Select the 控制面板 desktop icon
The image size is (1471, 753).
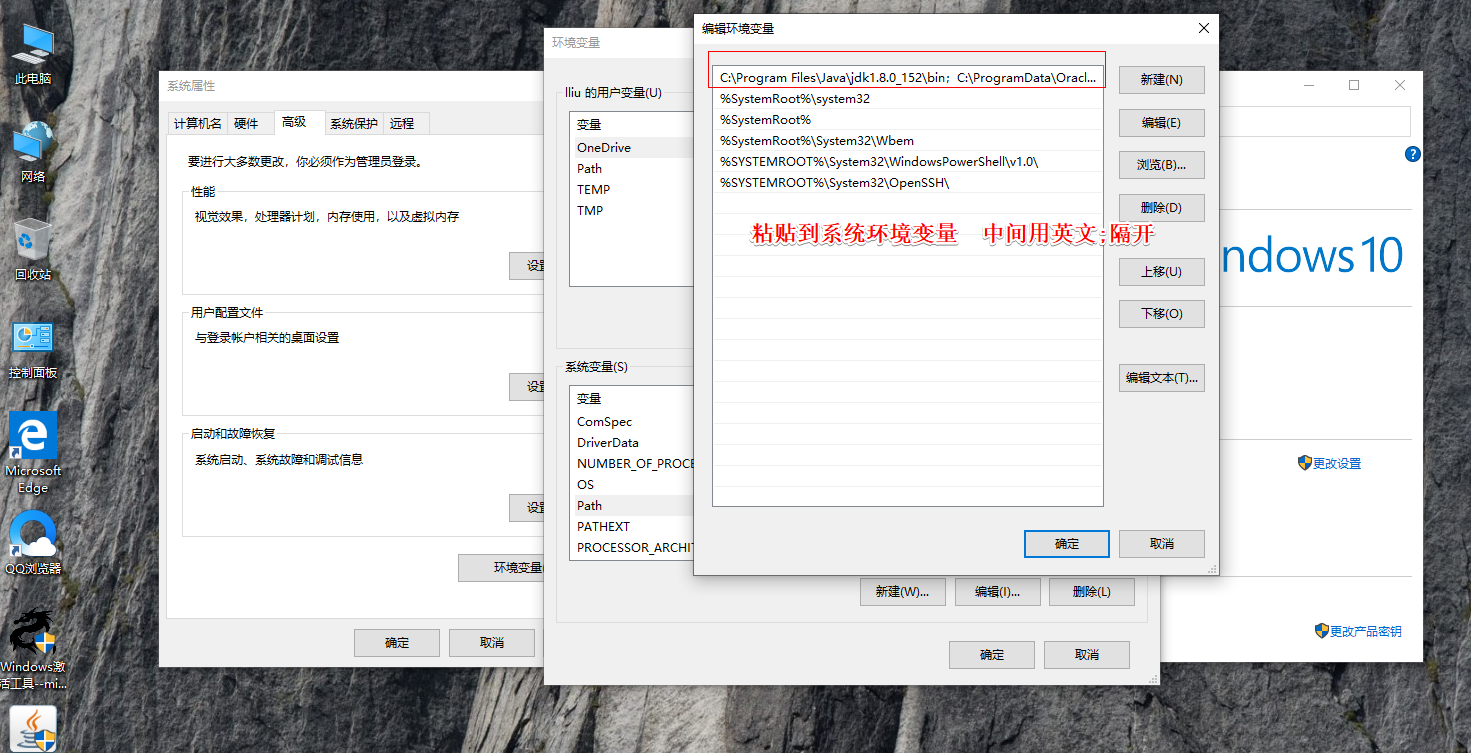pos(33,349)
